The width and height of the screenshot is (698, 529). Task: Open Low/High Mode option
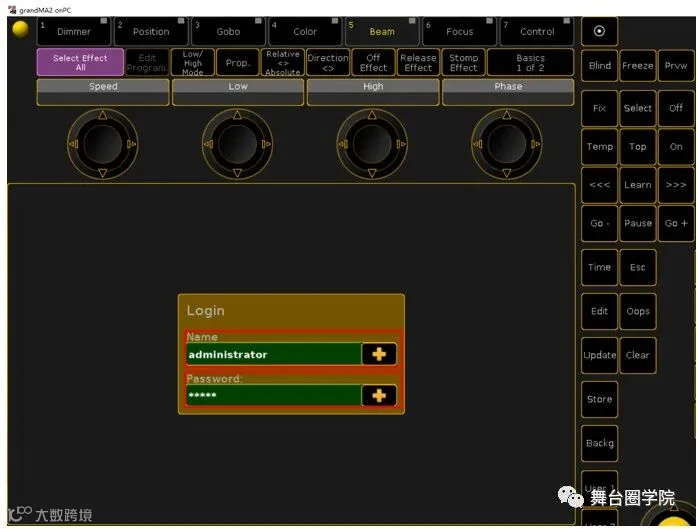pos(193,62)
